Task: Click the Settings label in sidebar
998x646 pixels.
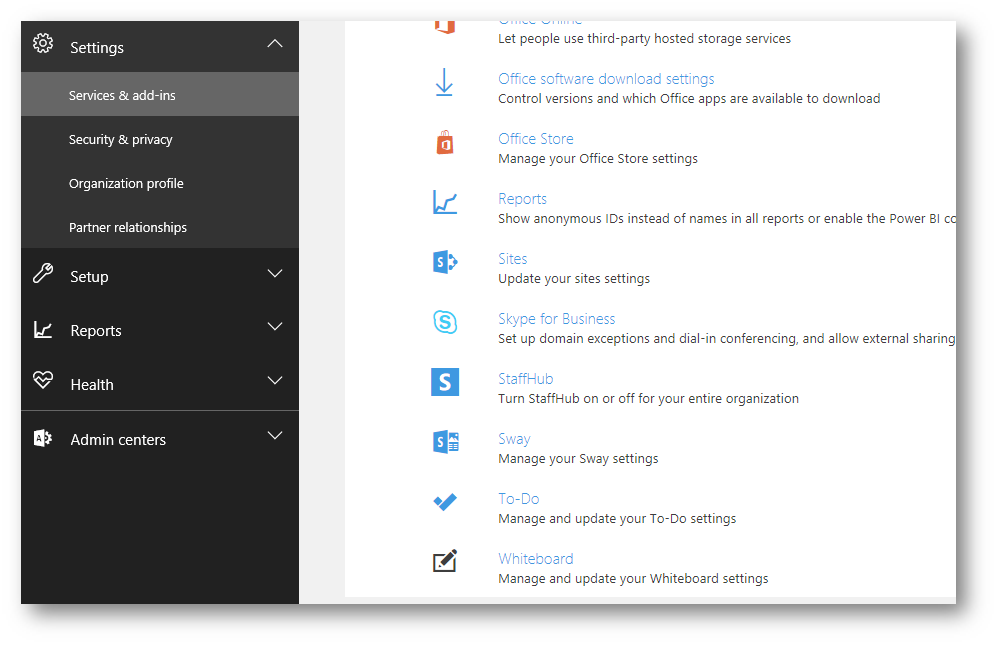Action: coord(97,48)
